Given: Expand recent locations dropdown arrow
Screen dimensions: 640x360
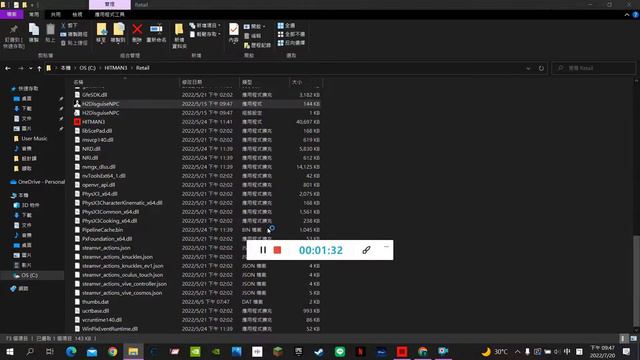Looking at the screenshot, I should (x=31, y=68).
